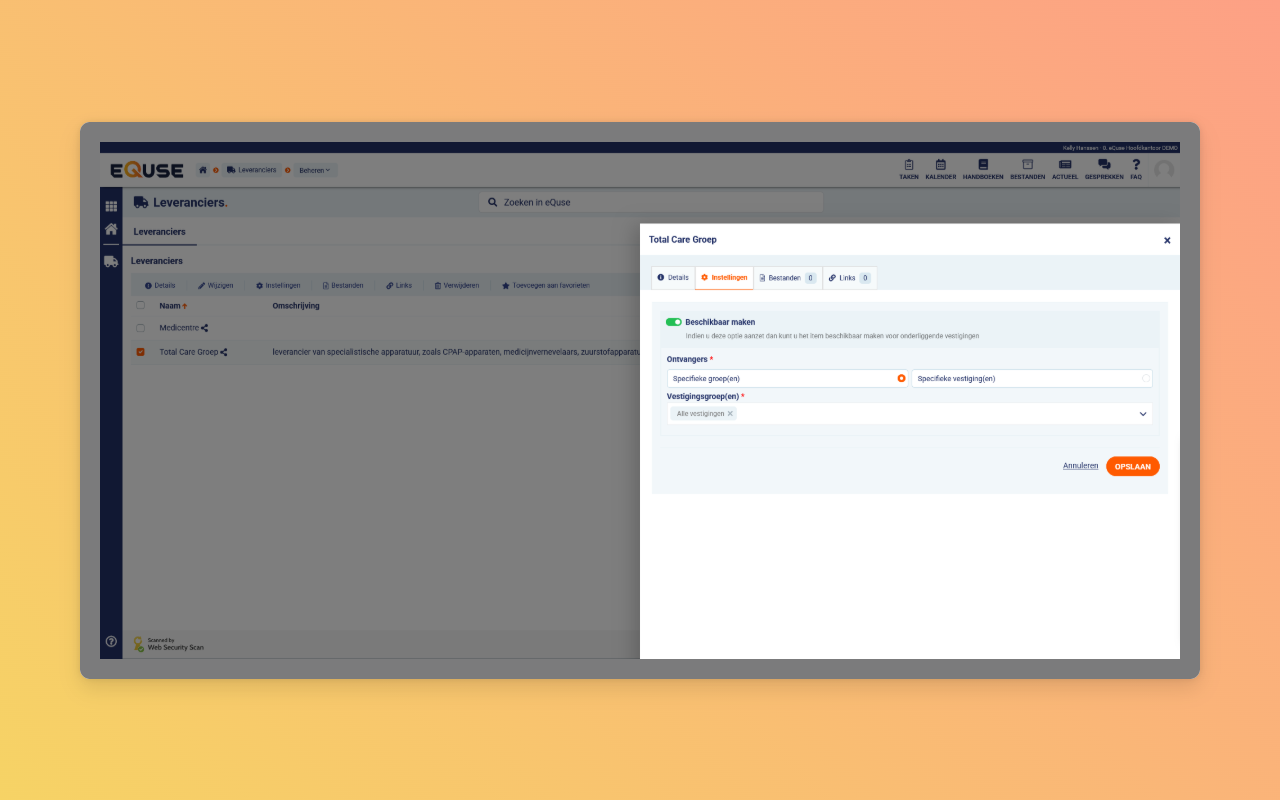Click the Zoeken in eQuse search field
Viewport: 1280px width, 800px height.
point(651,202)
